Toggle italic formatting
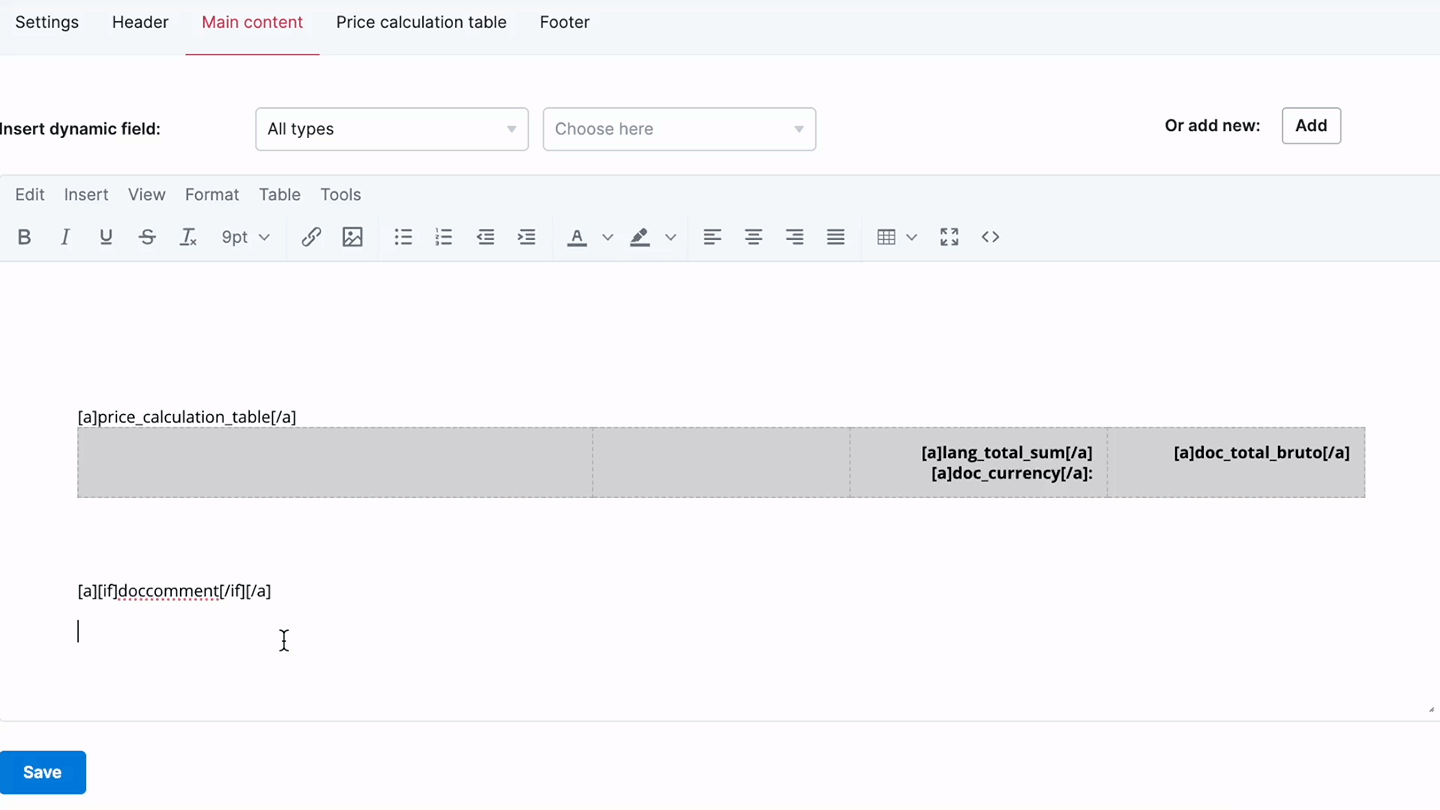The image size is (1440, 810). (x=65, y=237)
